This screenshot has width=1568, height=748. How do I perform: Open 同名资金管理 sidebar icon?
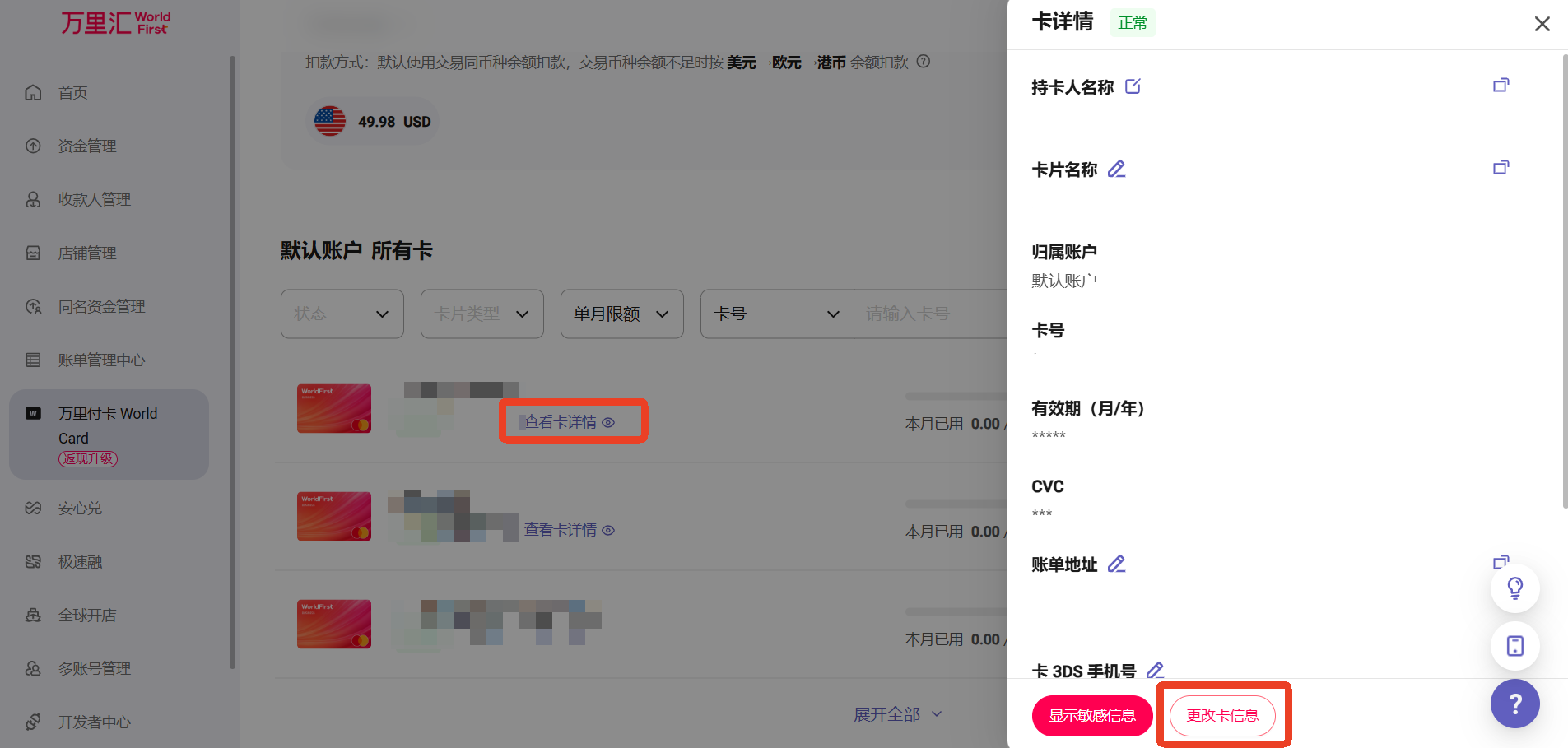33,306
